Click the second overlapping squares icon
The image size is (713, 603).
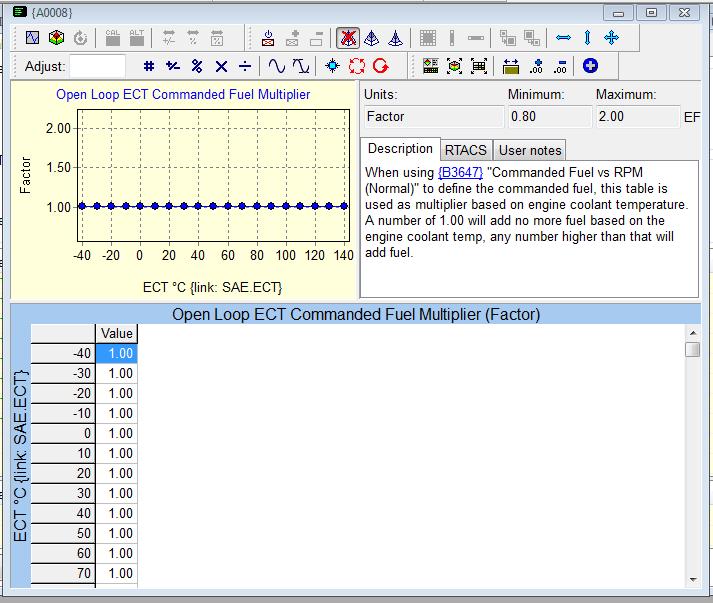pos(532,38)
